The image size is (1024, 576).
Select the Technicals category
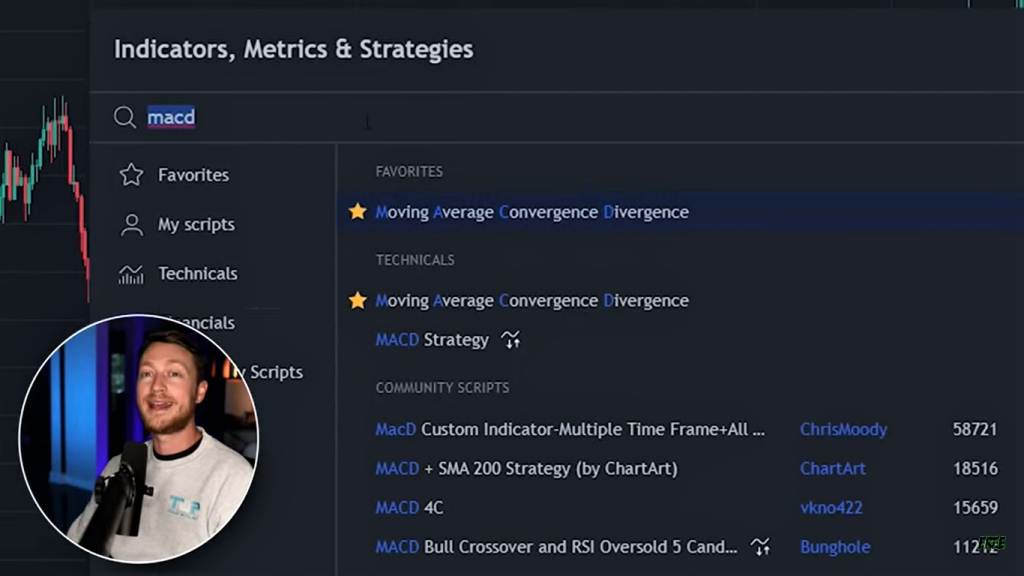198,274
